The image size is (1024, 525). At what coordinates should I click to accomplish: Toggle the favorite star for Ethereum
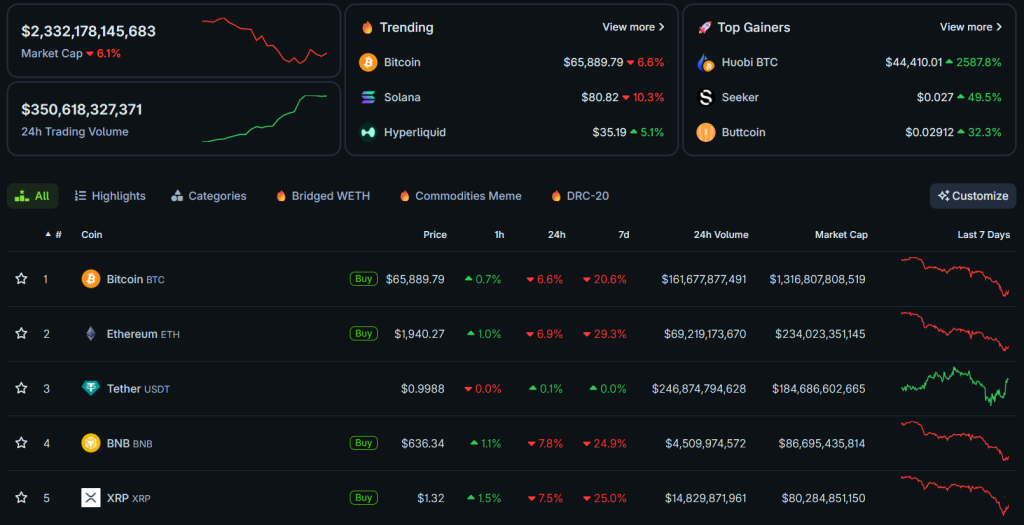(21, 334)
